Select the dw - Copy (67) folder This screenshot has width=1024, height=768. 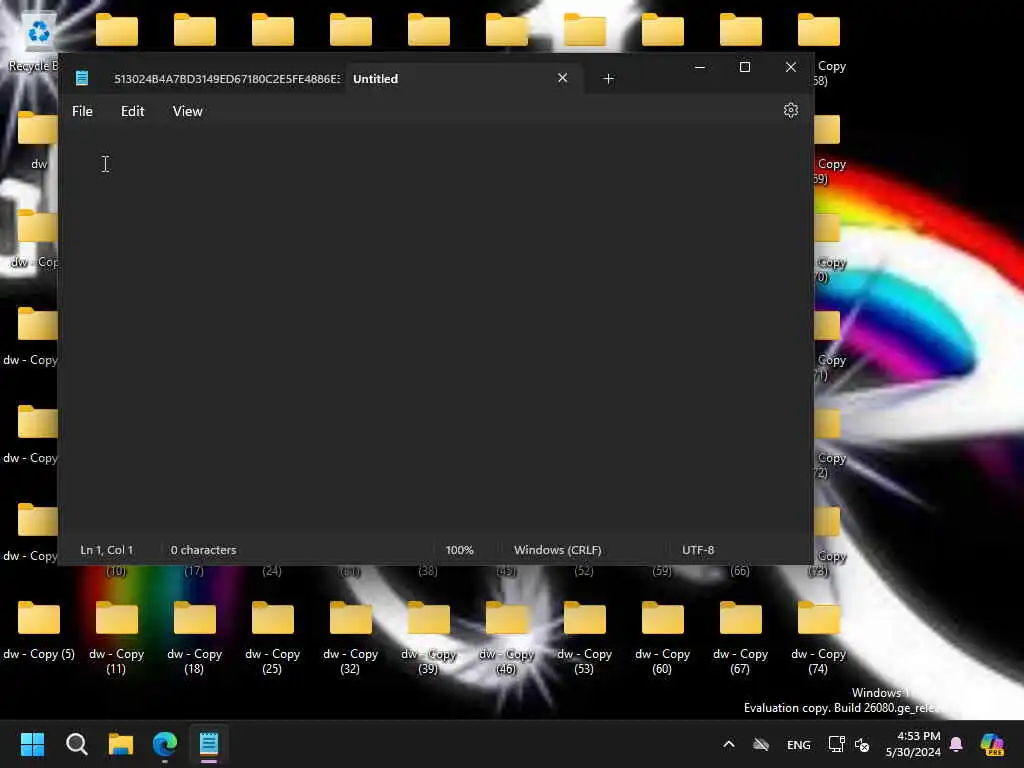pos(740,638)
